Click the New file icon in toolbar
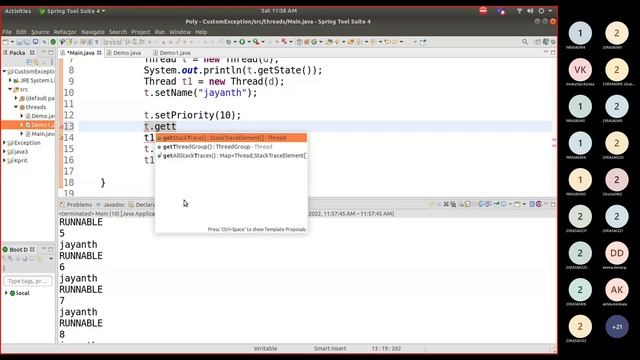640x360 pixels. pos(6,42)
